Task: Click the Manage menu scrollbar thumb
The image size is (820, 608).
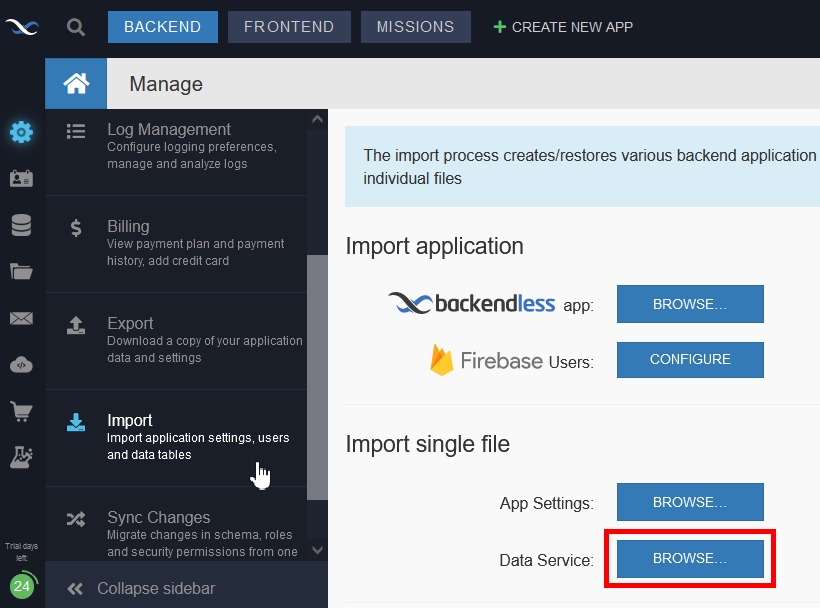Action: point(317,377)
